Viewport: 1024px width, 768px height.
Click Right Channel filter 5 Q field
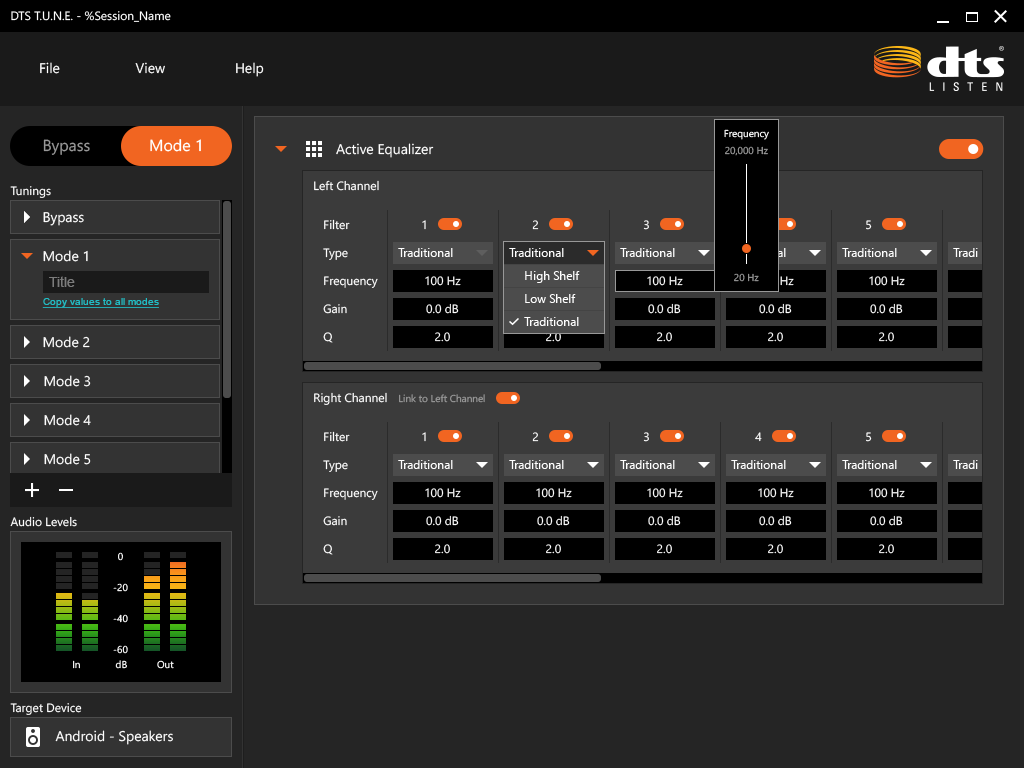click(887, 549)
